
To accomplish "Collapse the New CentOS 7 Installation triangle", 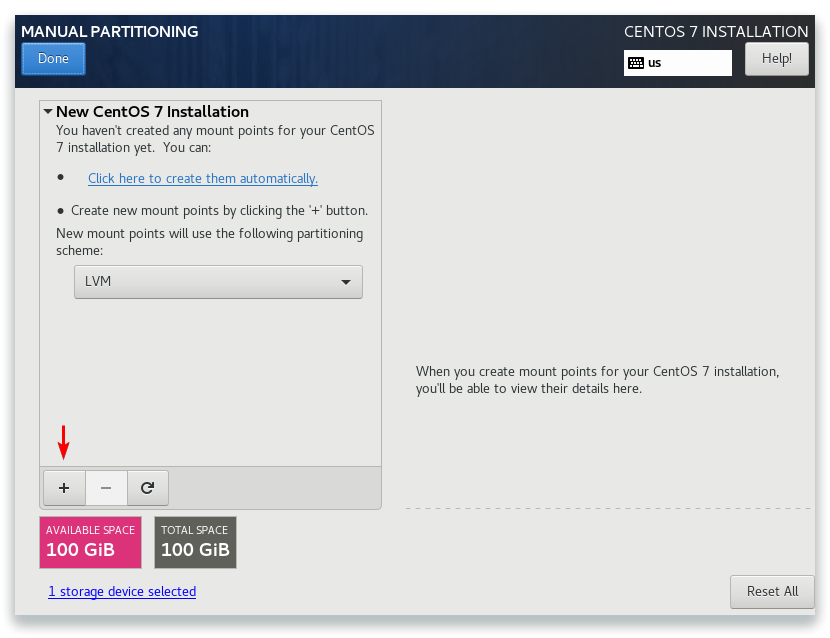I will (48, 112).
